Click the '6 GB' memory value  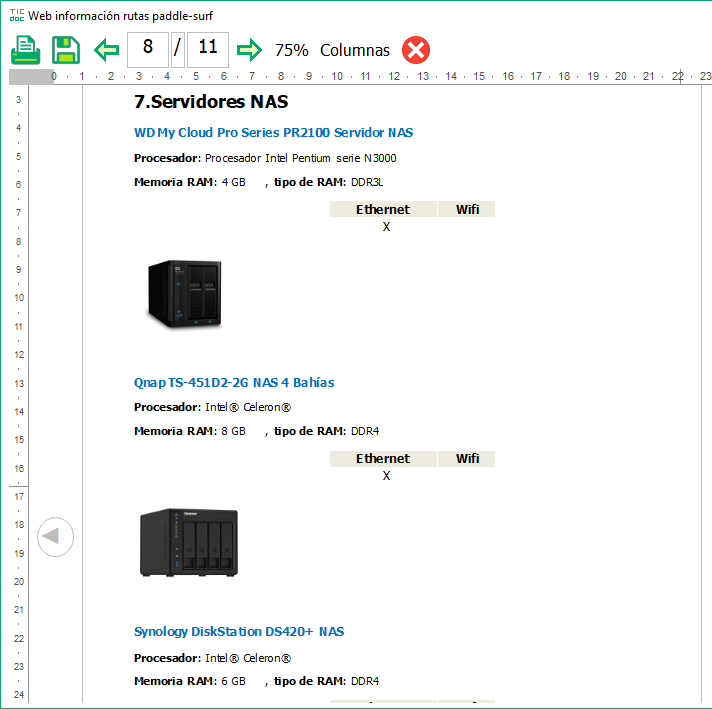coord(233,681)
